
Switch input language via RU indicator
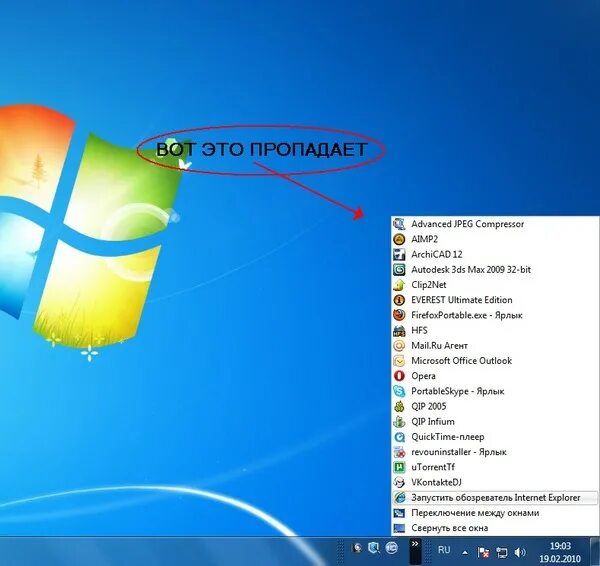point(444,550)
